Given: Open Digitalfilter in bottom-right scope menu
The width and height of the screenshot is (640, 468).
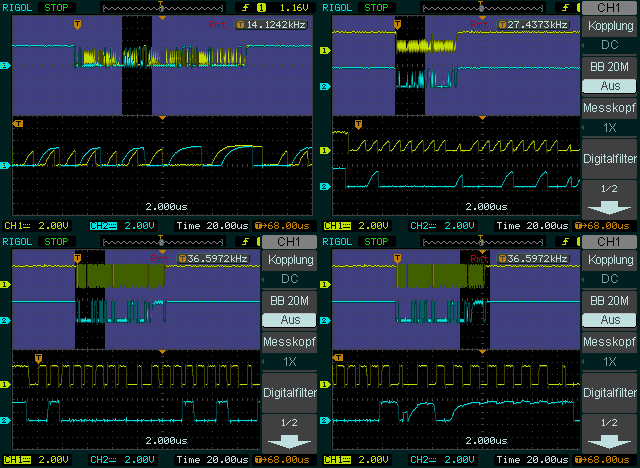Looking at the screenshot, I should coord(609,392).
